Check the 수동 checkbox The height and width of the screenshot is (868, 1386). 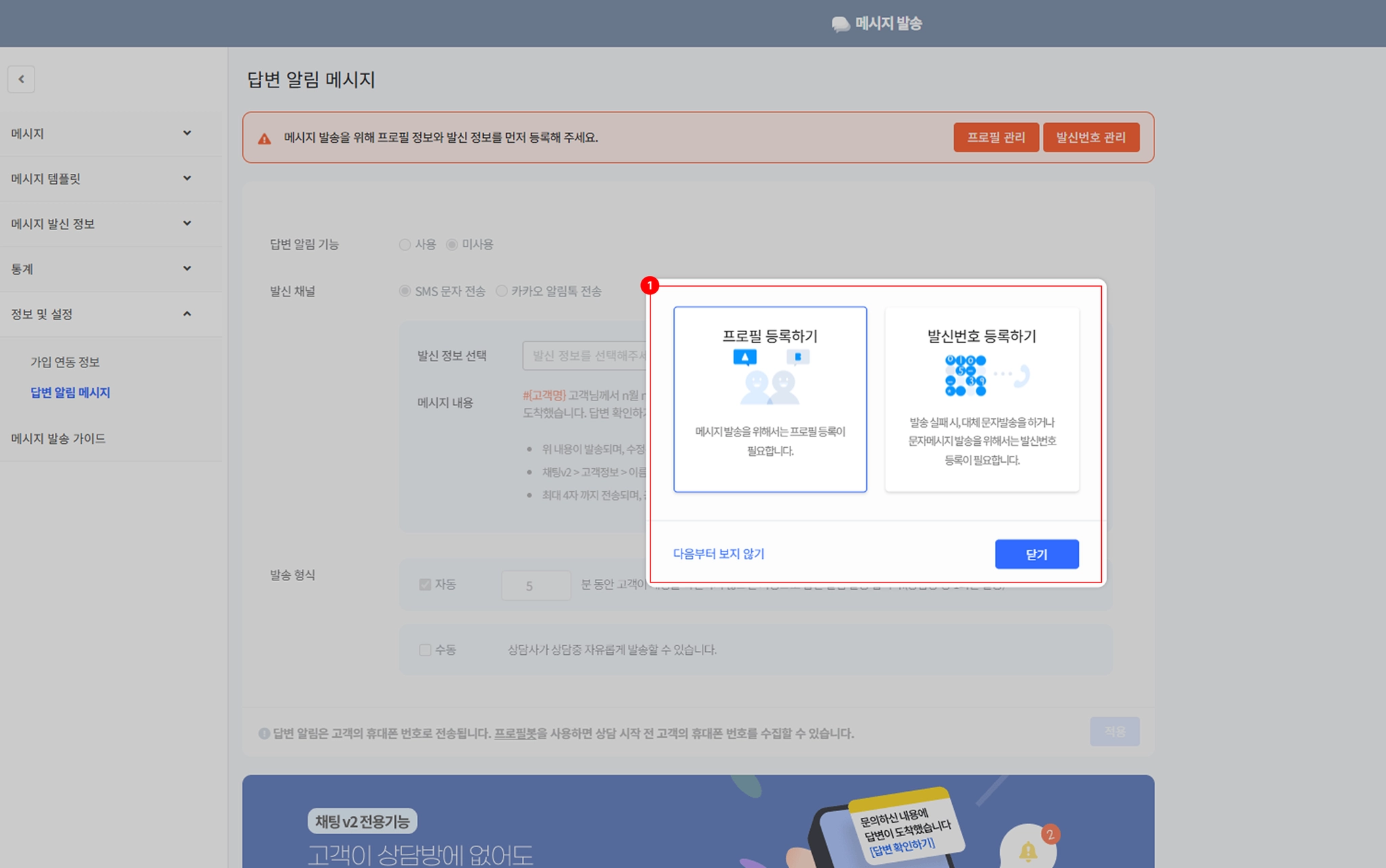pos(425,650)
